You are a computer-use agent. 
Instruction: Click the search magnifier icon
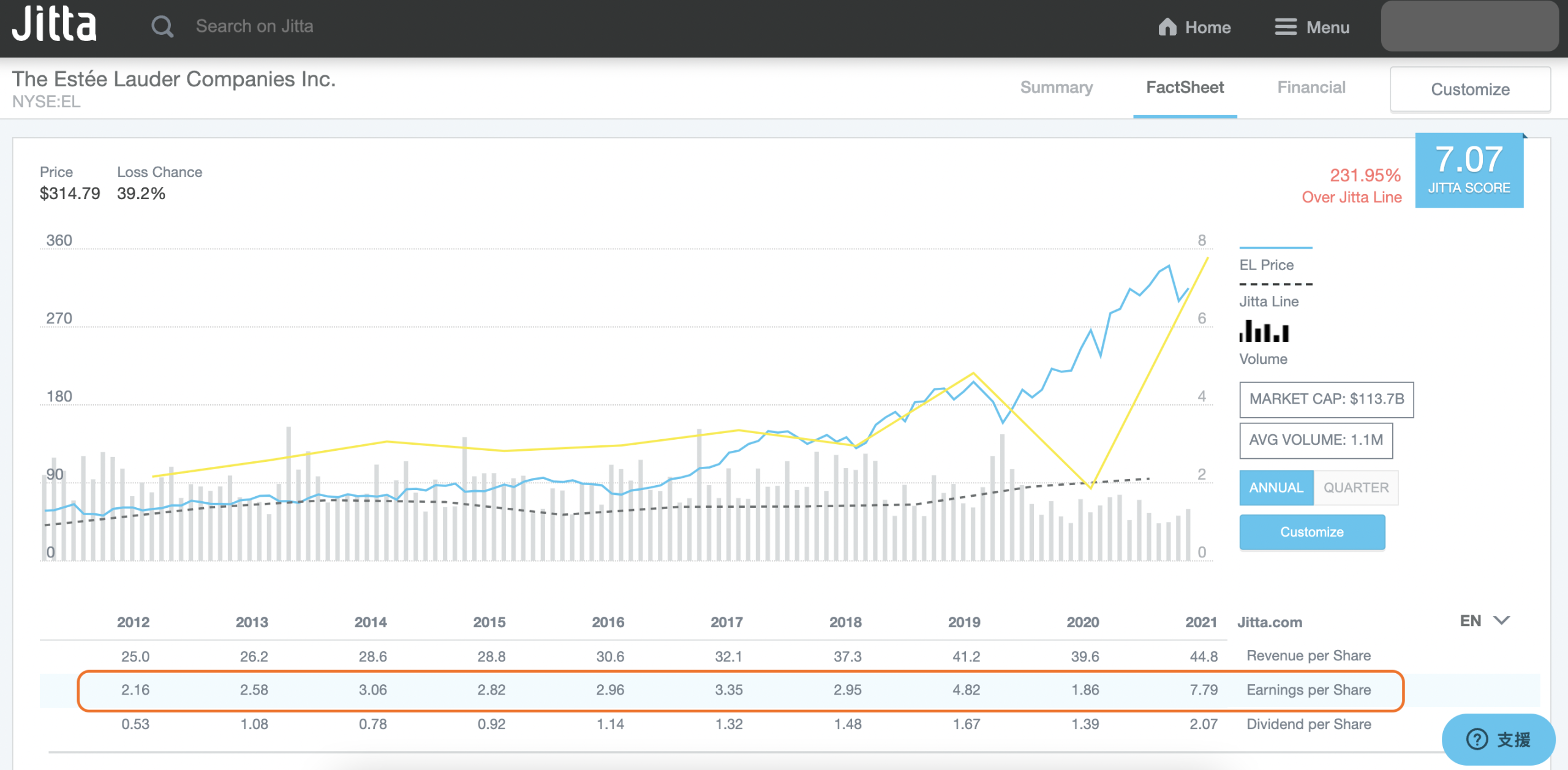tap(162, 27)
